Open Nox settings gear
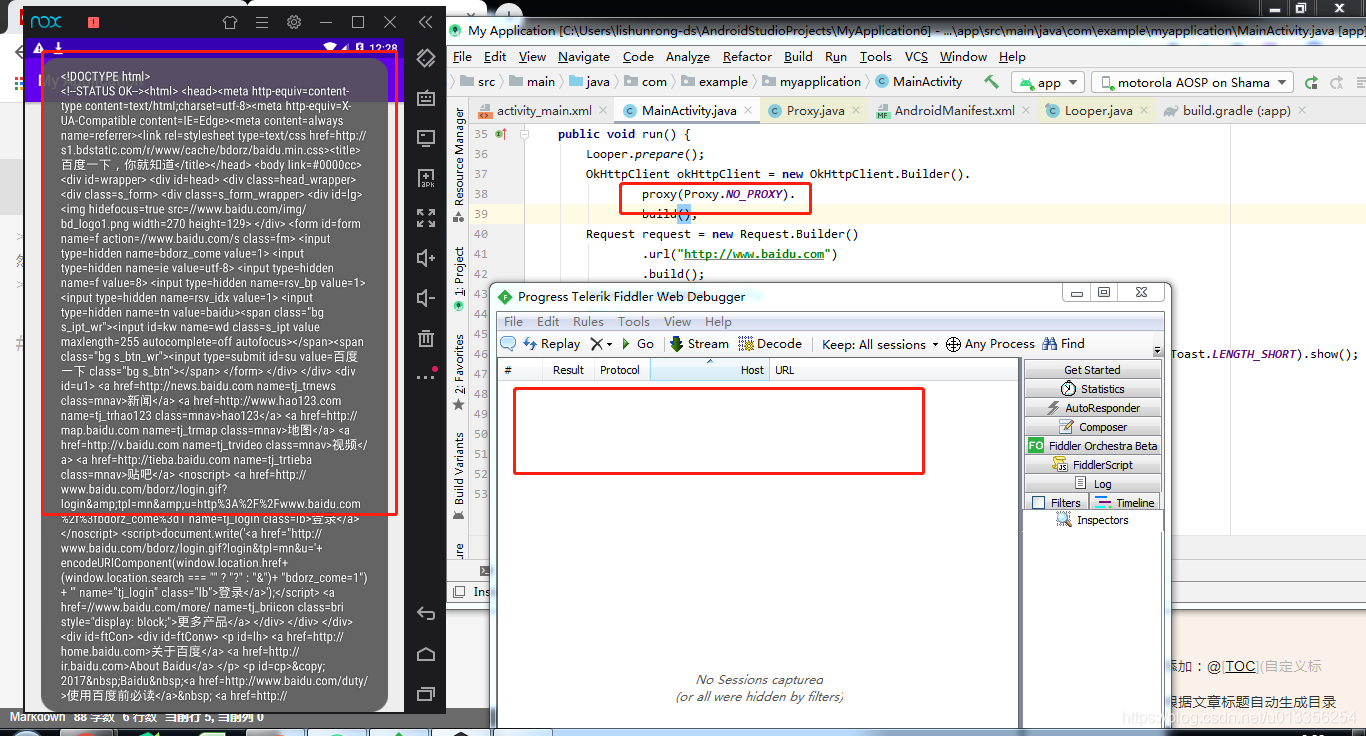Viewport: 1366px width, 736px height. point(294,22)
